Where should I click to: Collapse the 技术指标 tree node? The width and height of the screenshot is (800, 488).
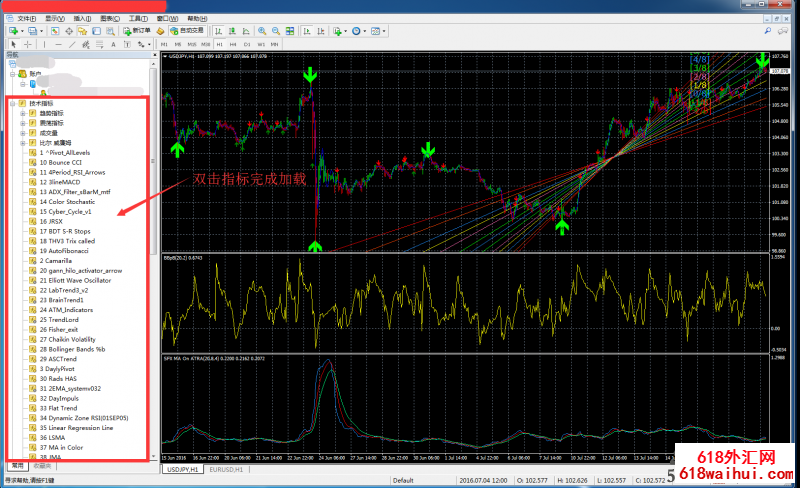coord(13,104)
